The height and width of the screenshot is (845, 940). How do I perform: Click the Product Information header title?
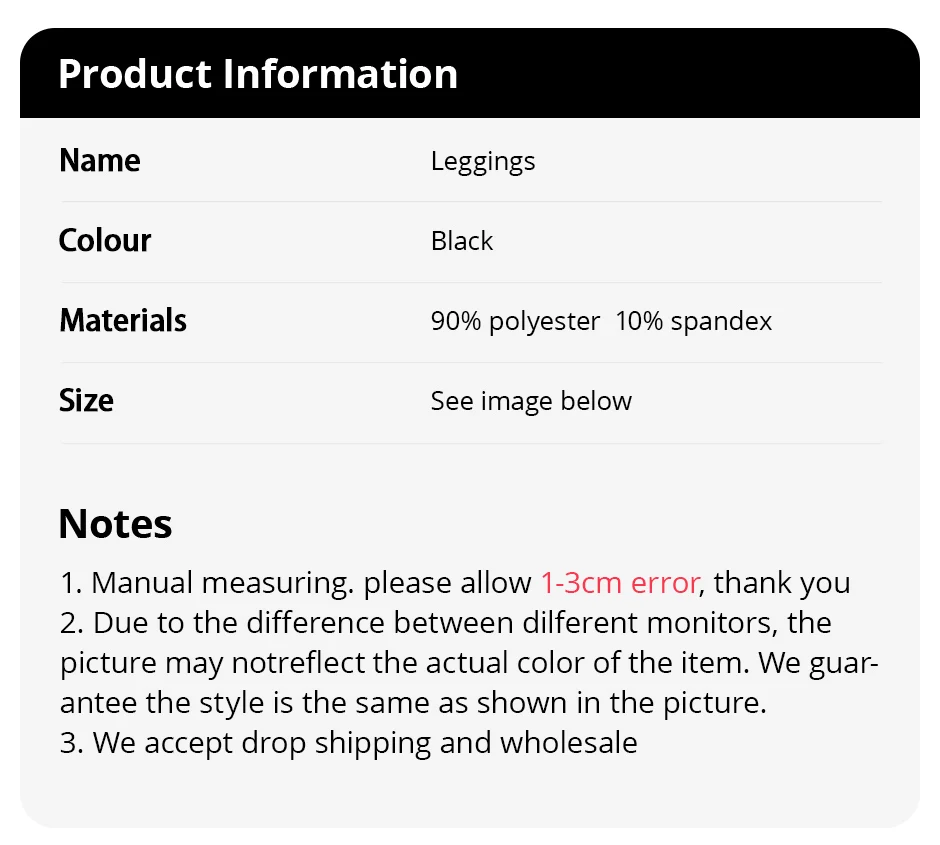point(258,75)
